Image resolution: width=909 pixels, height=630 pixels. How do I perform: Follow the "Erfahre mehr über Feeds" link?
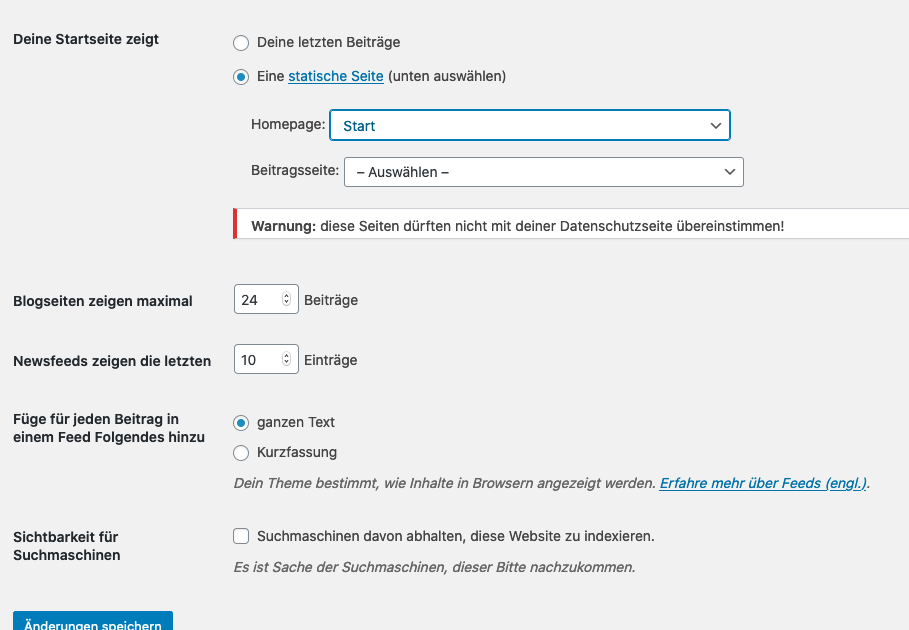click(763, 483)
